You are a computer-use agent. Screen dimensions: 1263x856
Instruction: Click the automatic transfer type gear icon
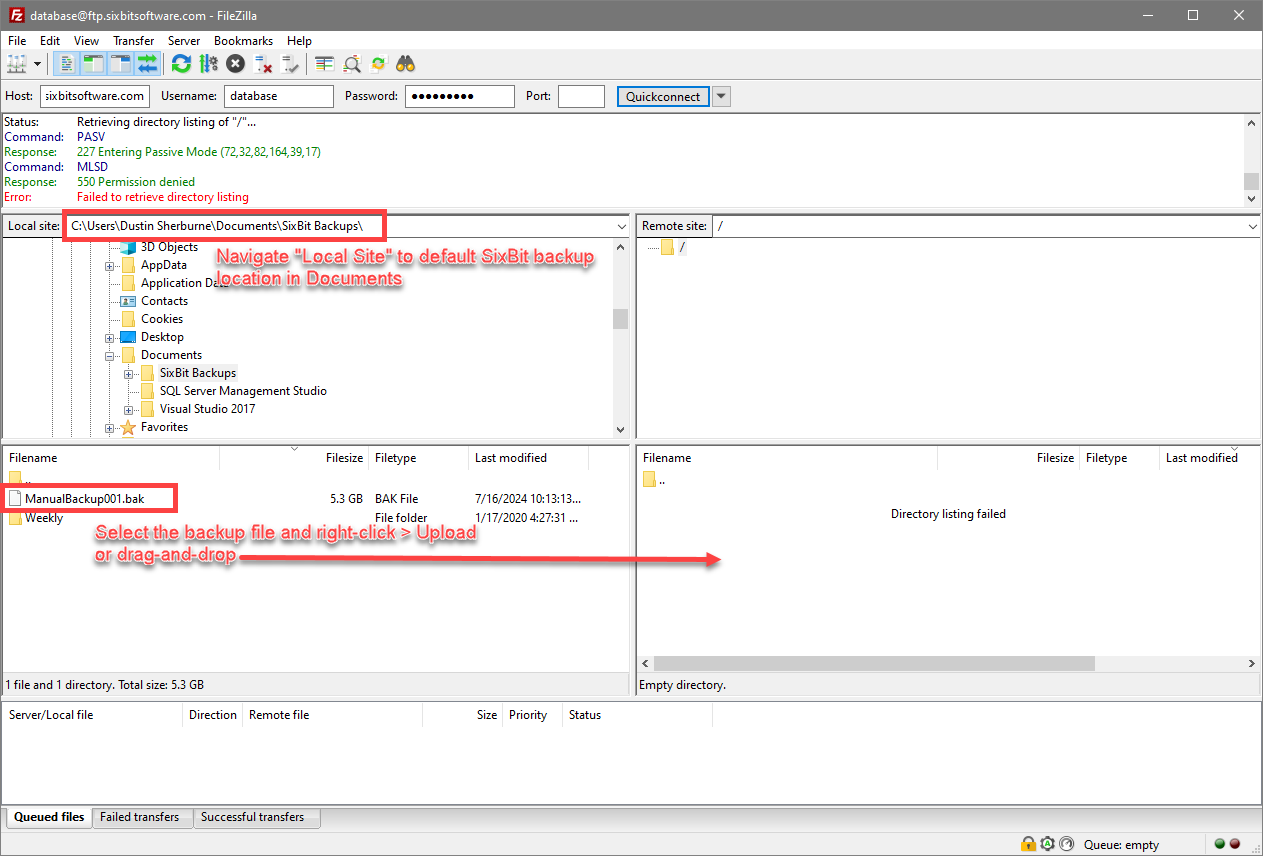coord(1047,844)
